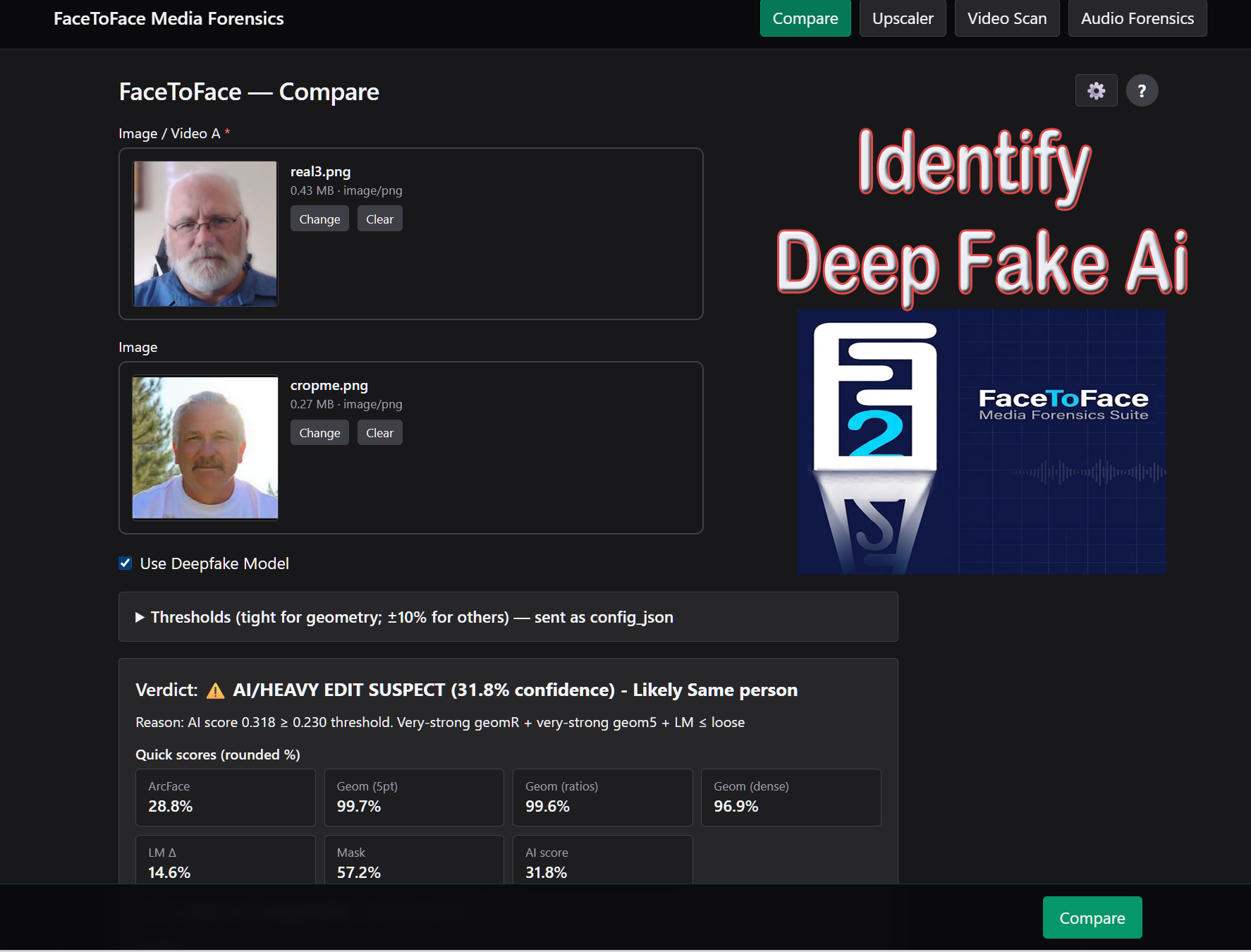The width and height of the screenshot is (1251, 952).
Task: Switch to the Compare tab in the top navigation
Action: click(x=805, y=18)
